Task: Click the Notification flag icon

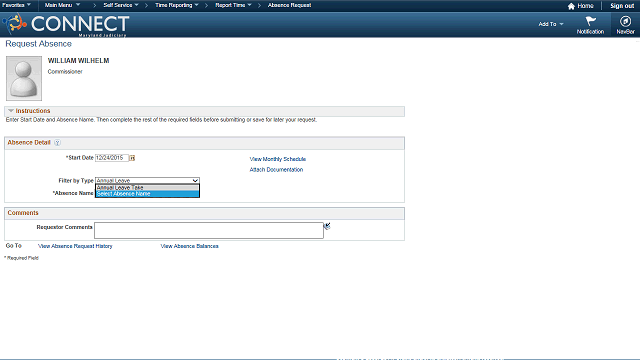Action: pyautogui.click(x=590, y=21)
